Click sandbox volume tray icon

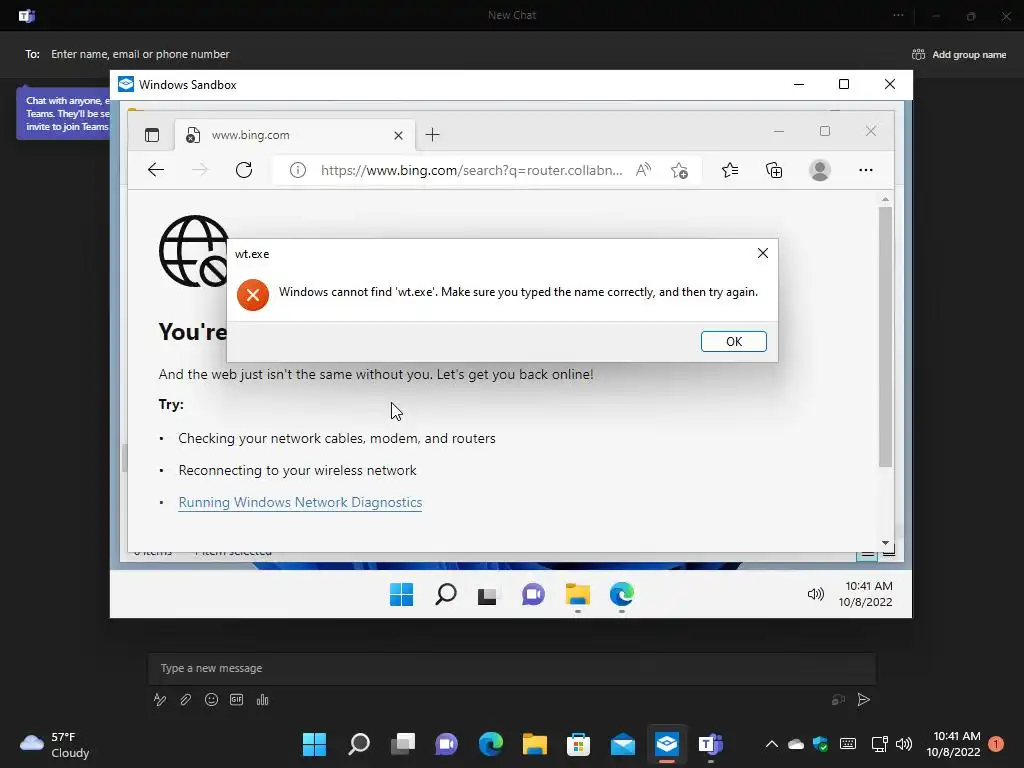(x=815, y=594)
